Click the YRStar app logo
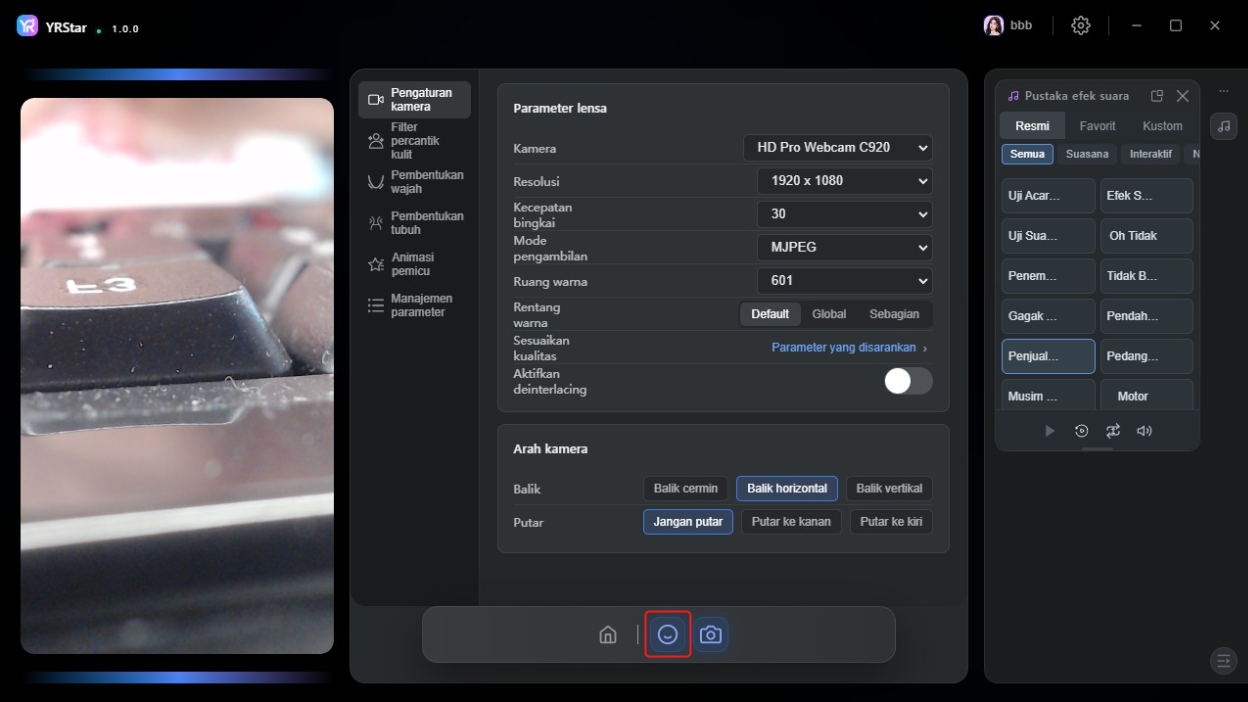 coord(27,26)
